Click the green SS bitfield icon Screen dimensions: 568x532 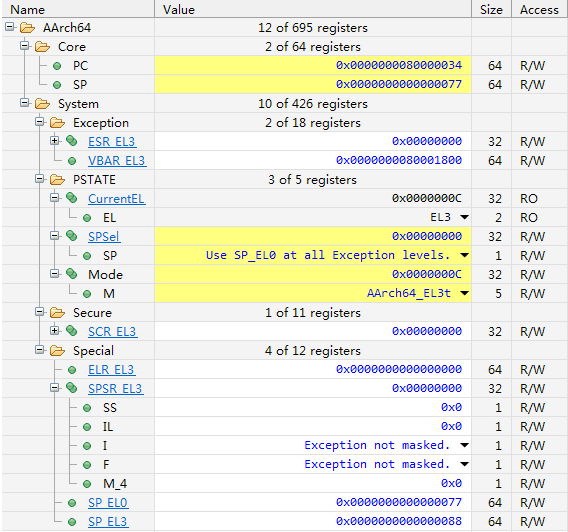tap(87, 408)
